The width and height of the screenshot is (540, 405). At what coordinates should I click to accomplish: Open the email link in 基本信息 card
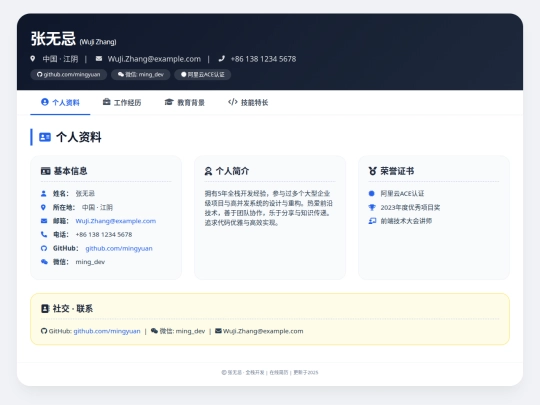(116, 221)
